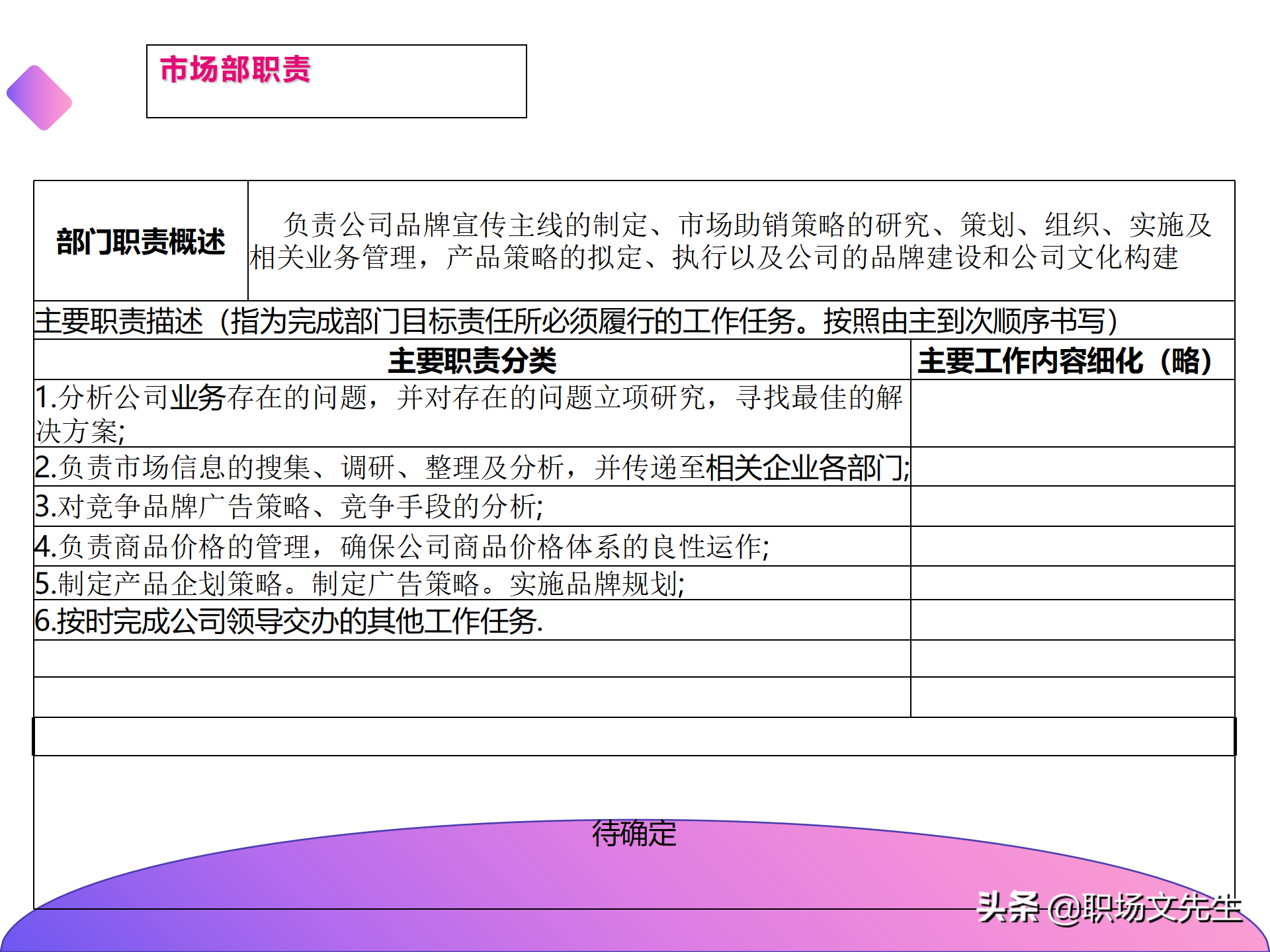Click duty row 5.制定产品企划策略
1270x952 pixels.
pos(472,584)
